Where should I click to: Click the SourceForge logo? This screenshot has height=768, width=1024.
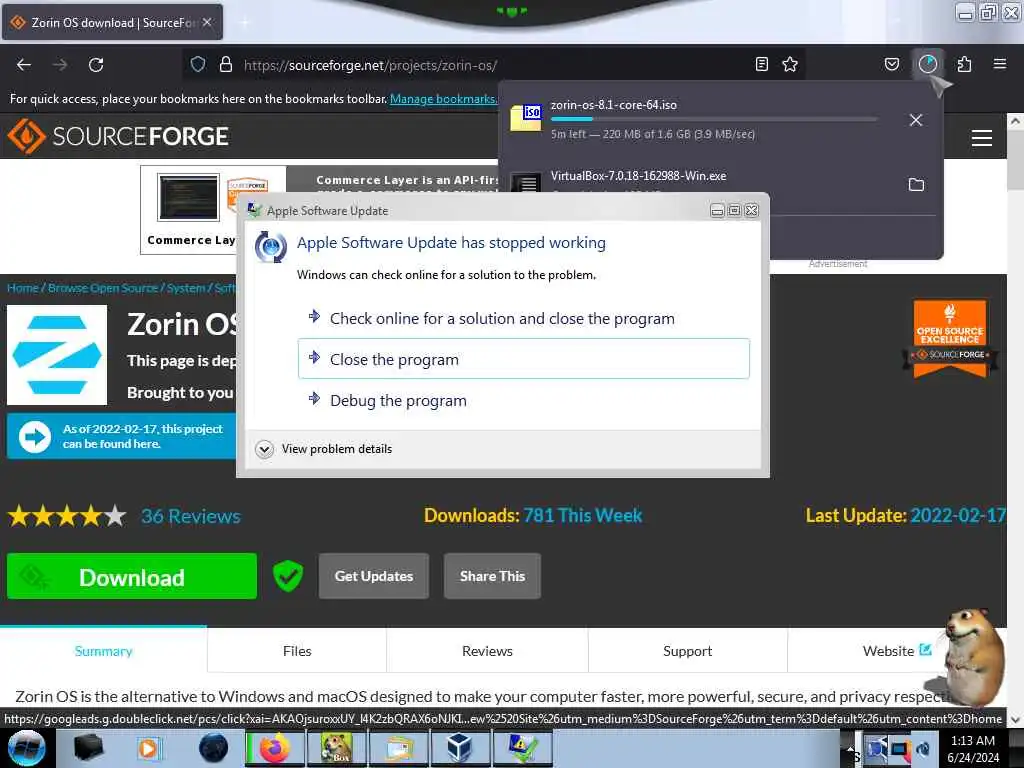(x=118, y=136)
